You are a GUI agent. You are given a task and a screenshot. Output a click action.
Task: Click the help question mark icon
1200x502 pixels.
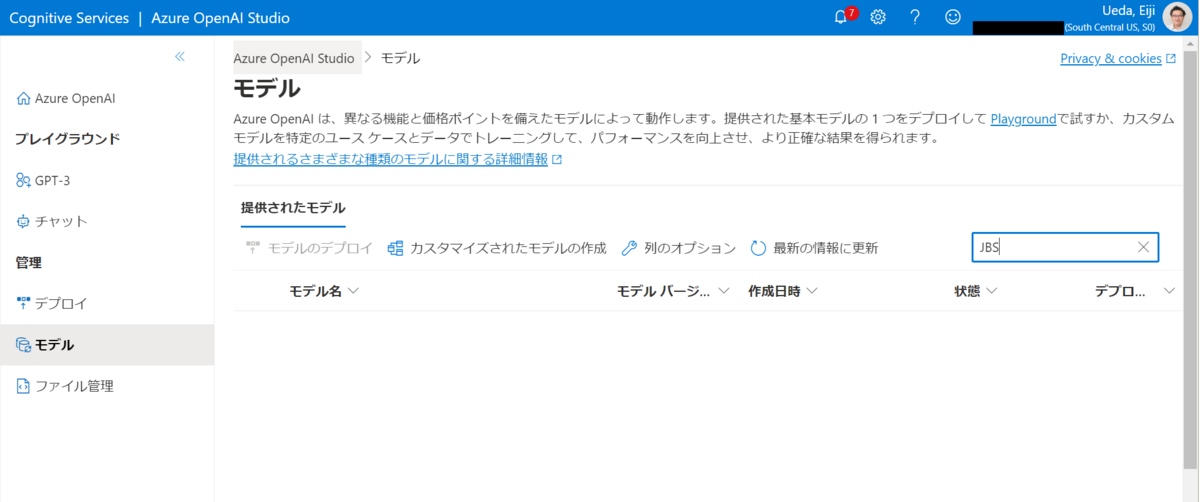click(x=915, y=17)
